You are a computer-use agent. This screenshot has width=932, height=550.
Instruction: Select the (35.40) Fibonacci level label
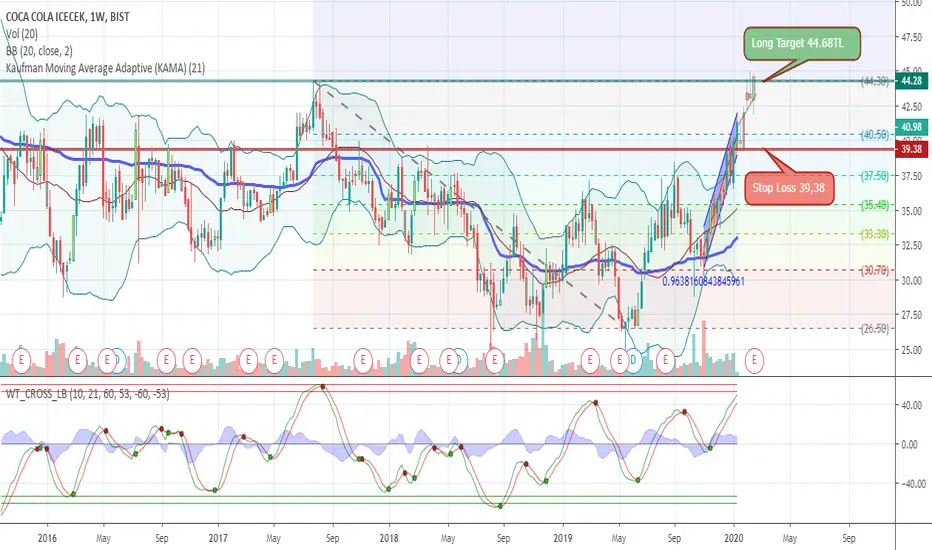pos(876,205)
